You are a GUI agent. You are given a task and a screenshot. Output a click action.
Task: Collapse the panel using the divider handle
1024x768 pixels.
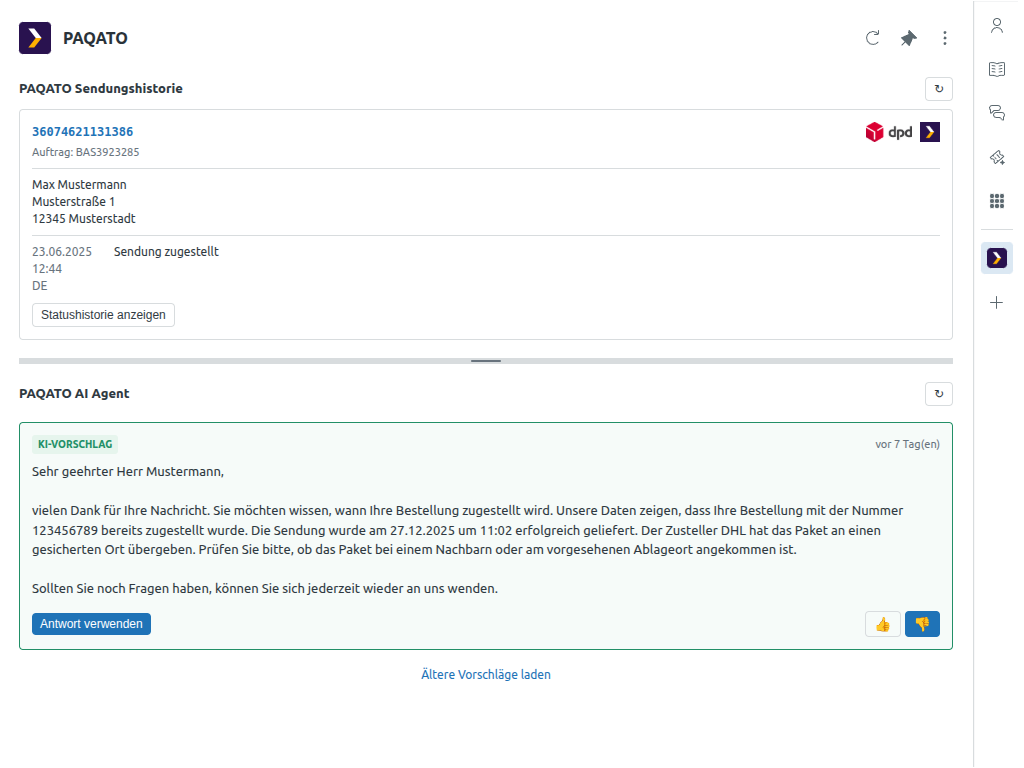tap(486, 360)
